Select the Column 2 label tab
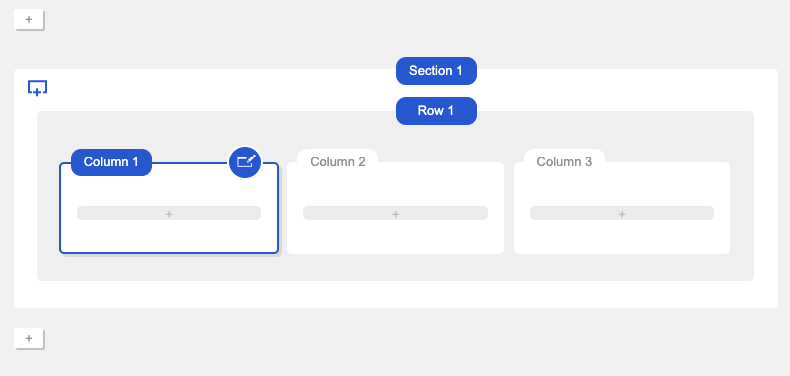 (x=338, y=162)
